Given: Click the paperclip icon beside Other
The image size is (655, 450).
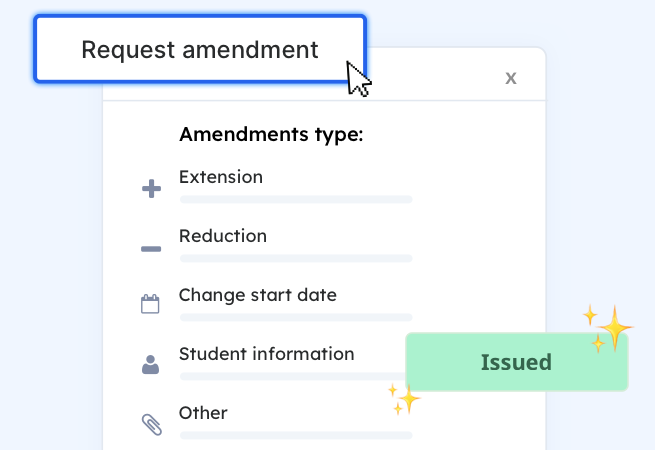Looking at the screenshot, I should 152,425.
